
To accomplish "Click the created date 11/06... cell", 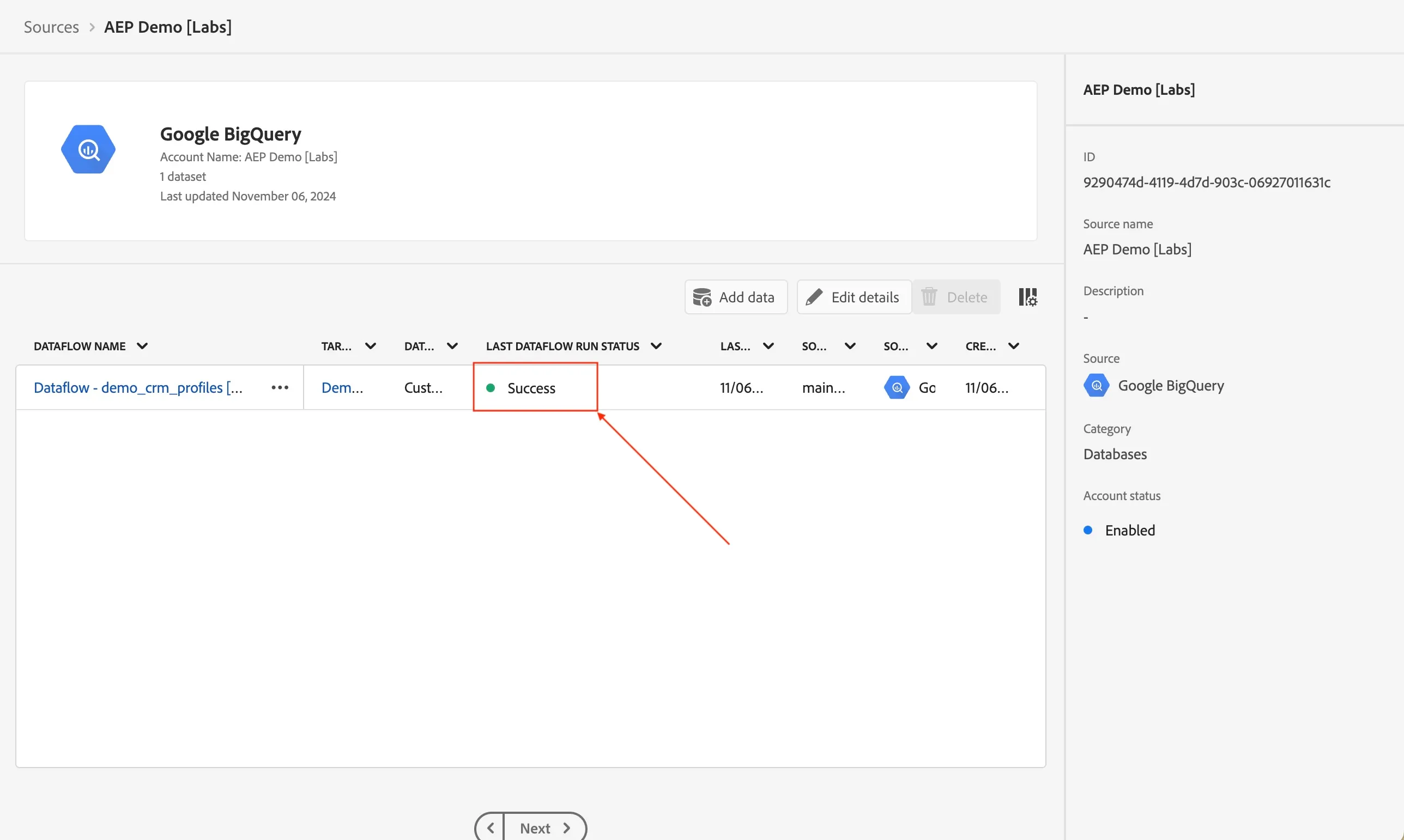I will pos(987,388).
